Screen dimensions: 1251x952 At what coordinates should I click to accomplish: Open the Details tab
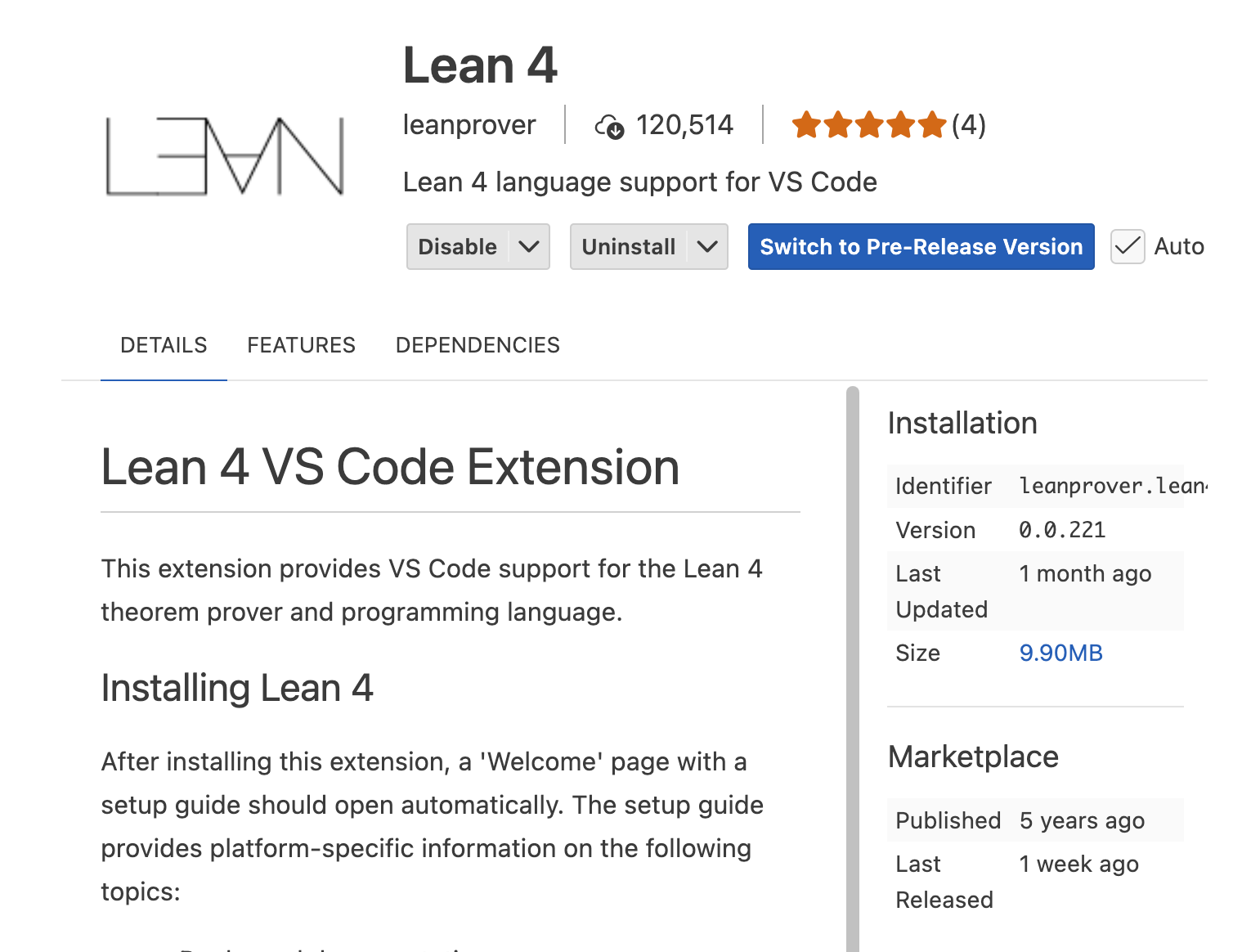coord(164,345)
